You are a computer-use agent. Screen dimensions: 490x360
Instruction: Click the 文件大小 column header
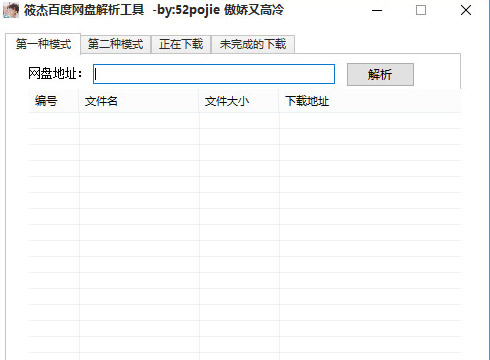pos(239,101)
